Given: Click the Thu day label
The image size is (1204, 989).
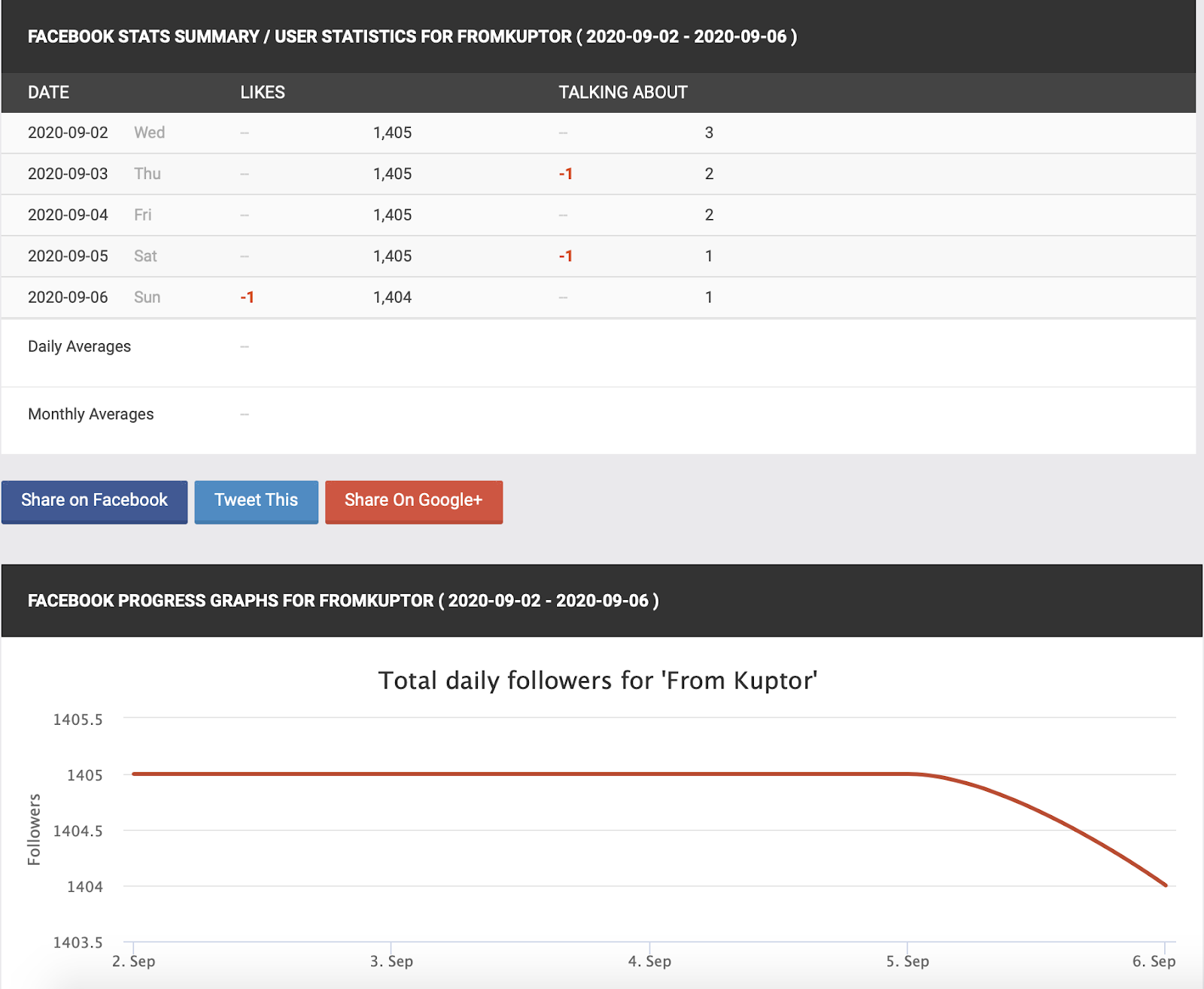Looking at the screenshot, I should 147,174.
